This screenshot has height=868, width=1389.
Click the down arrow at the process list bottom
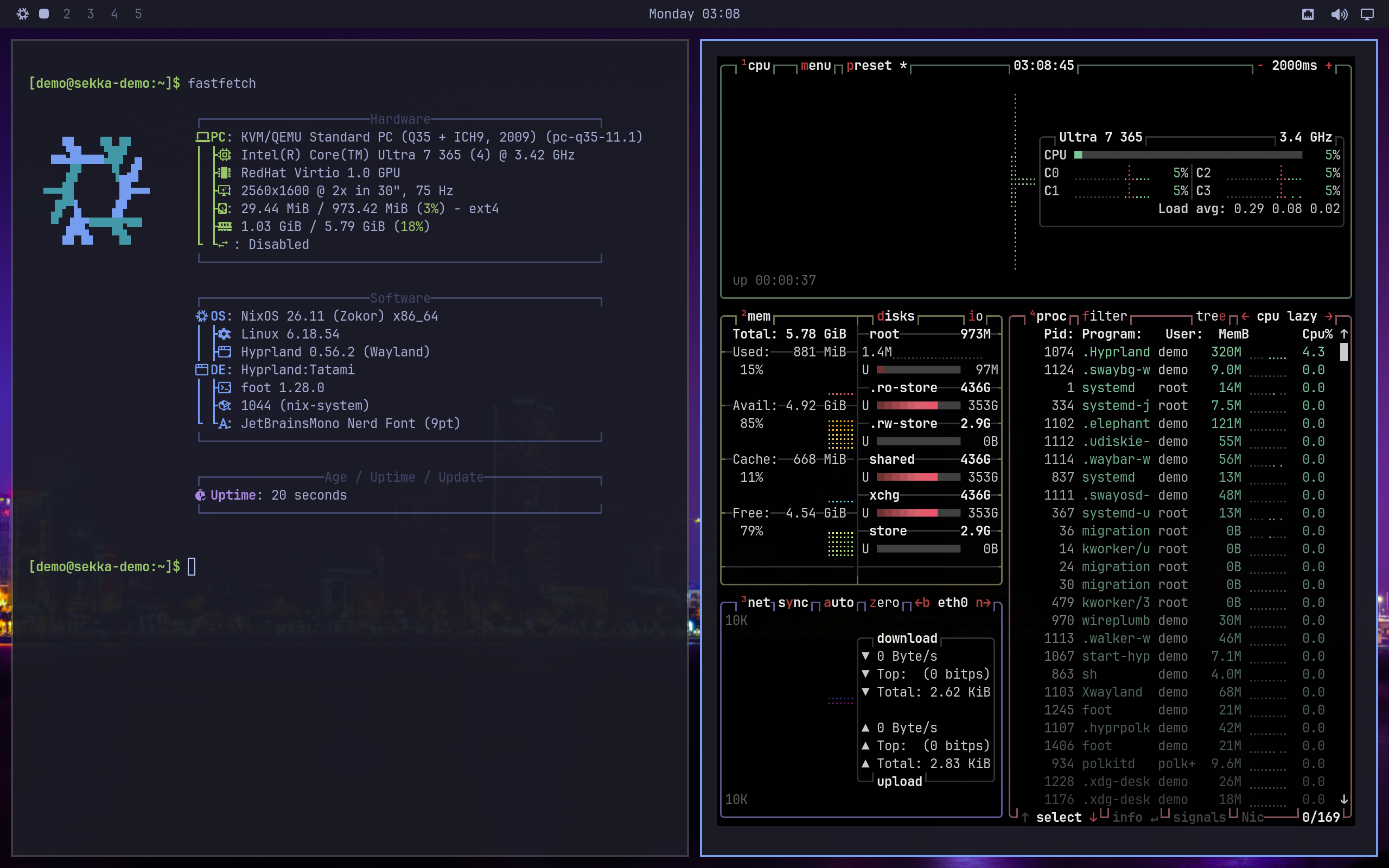point(1343,800)
